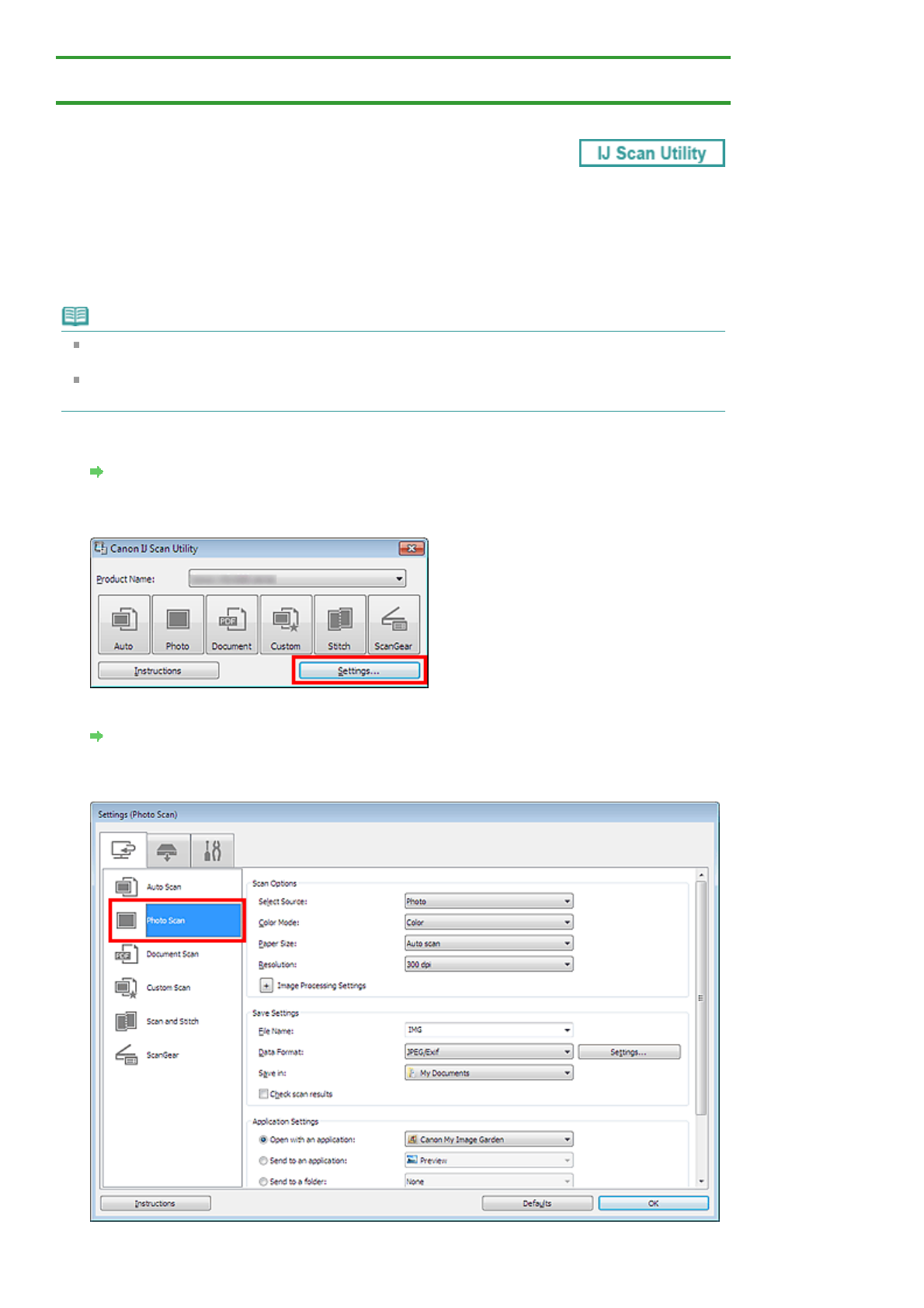Viewport: 924px width, 1308px height.
Task: Expand the Resolution 300 dpi dropdown
Action: (488, 964)
